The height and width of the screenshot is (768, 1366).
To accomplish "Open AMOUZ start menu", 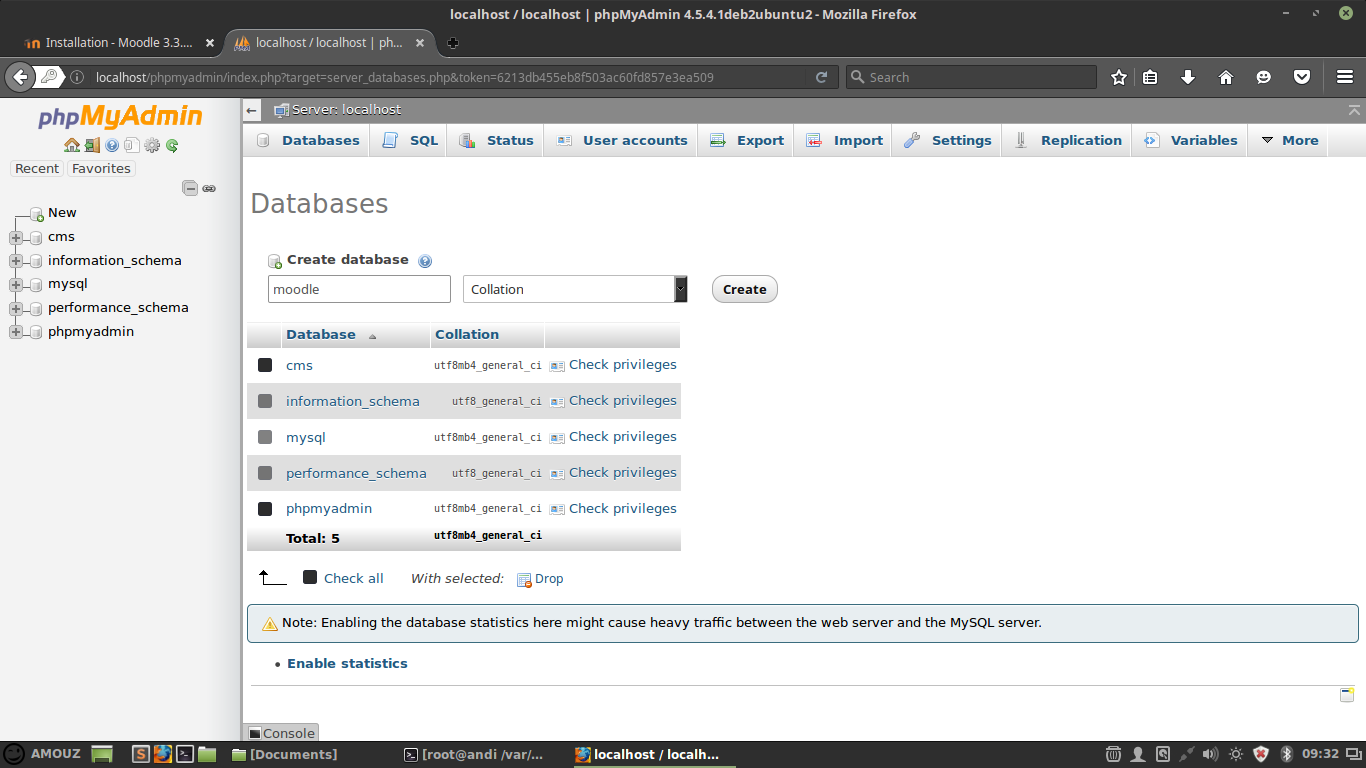I will click(42, 754).
